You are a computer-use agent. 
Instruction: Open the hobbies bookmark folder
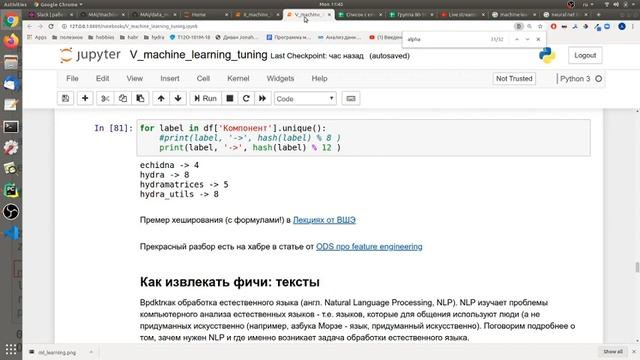(x=101, y=37)
